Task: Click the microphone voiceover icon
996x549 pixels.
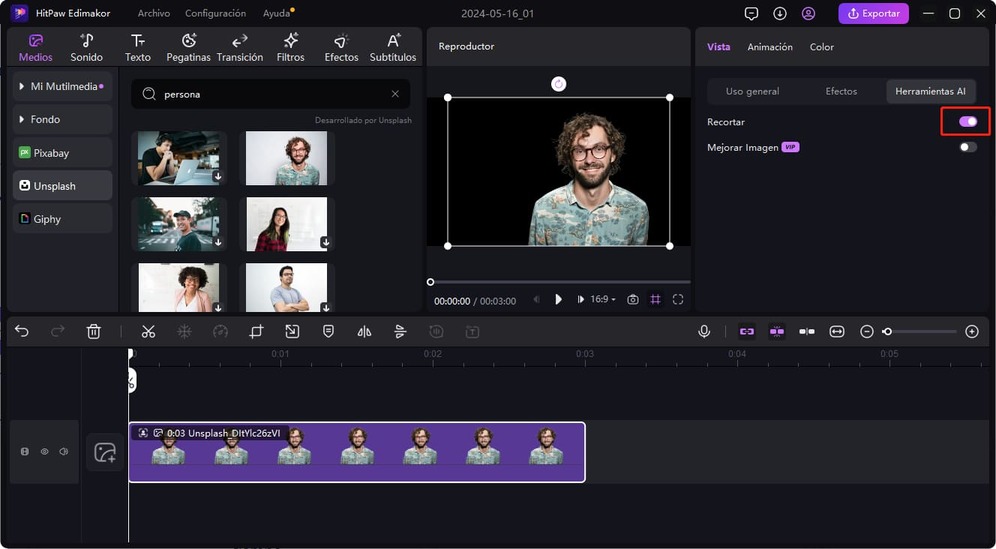Action: (704, 332)
